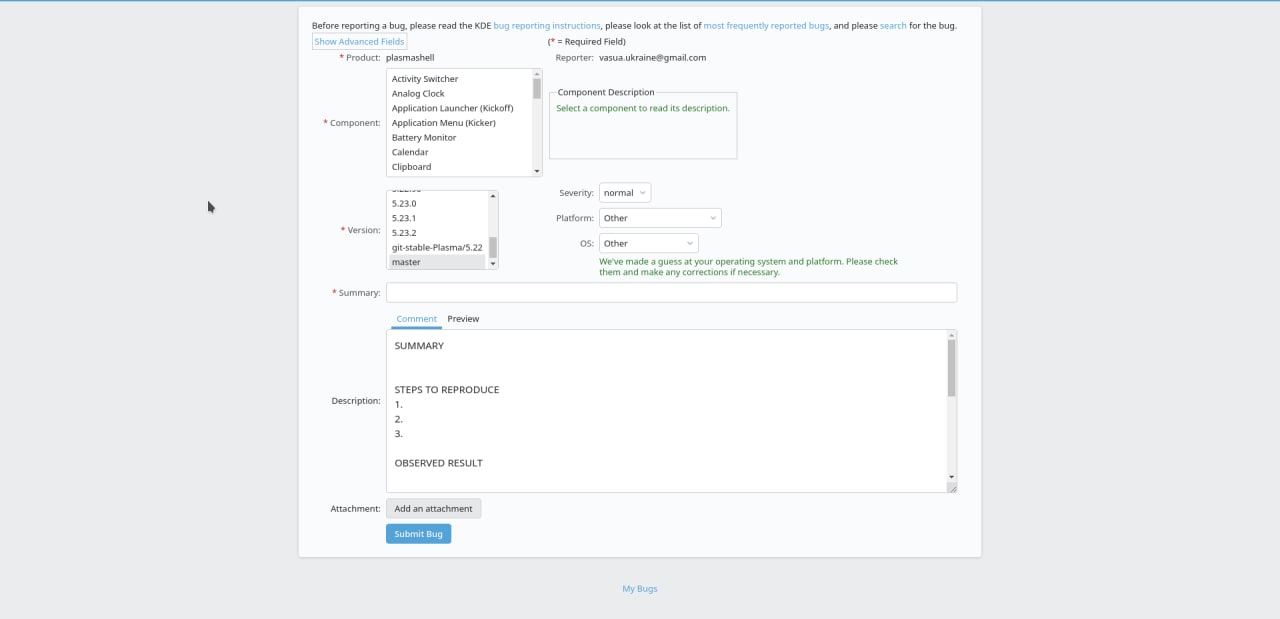Open the My Bugs link
This screenshot has width=1280, height=619.
point(640,589)
